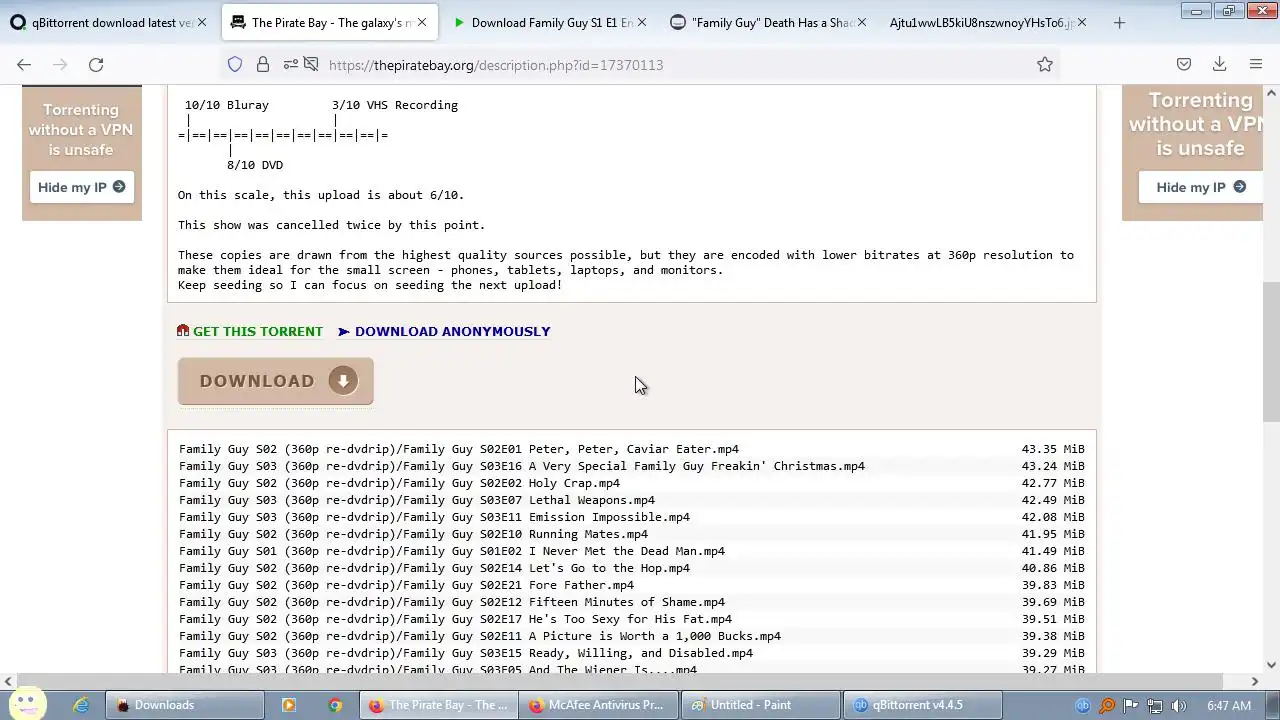
Task: Click the left Torrenting without a VPN ad text
Action: 81,130
